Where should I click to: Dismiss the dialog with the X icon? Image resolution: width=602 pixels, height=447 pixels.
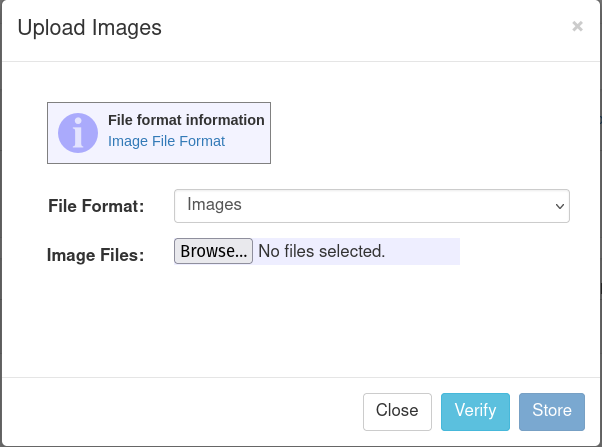[x=577, y=26]
